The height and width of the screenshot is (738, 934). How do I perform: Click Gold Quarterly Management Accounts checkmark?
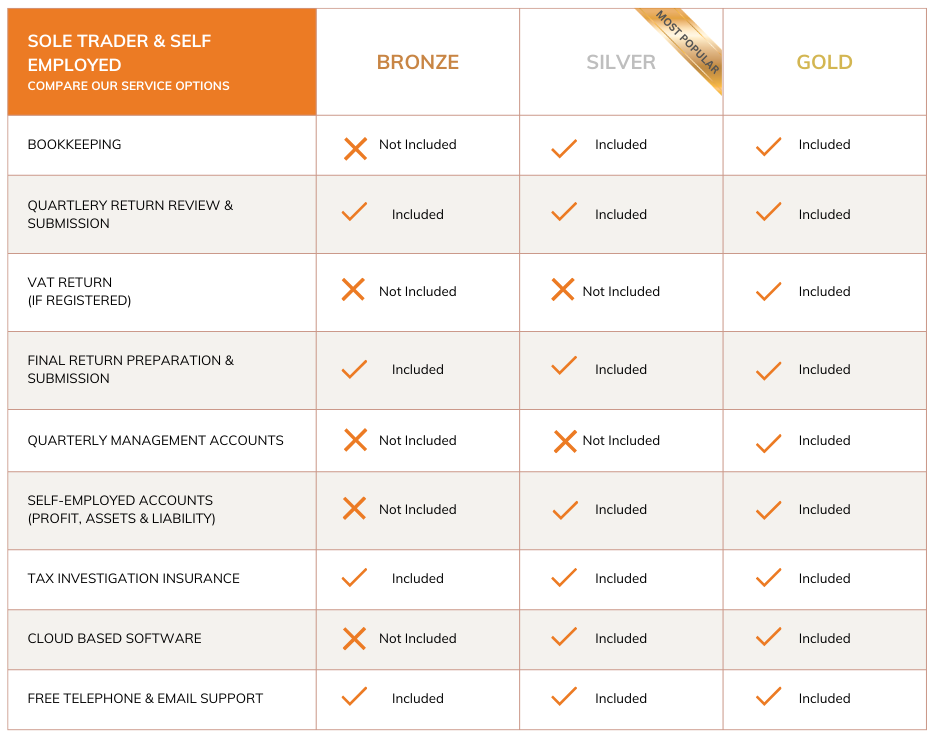point(768,442)
